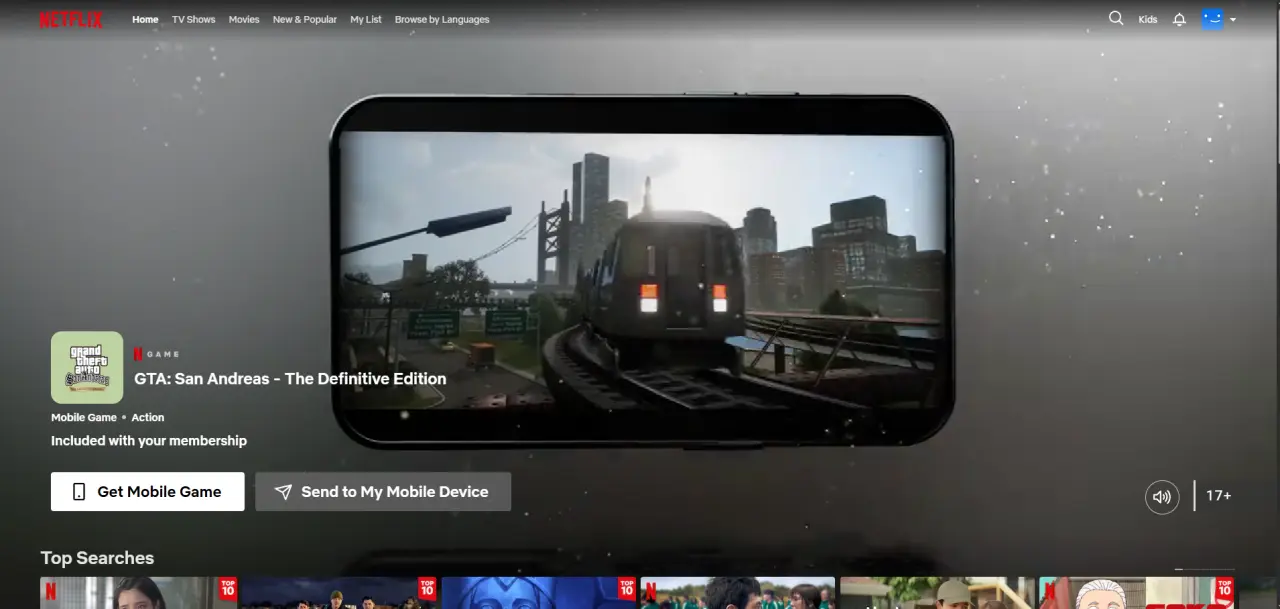Open the search magnifier icon
The height and width of the screenshot is (609, 1280).
pos(1116,18)
